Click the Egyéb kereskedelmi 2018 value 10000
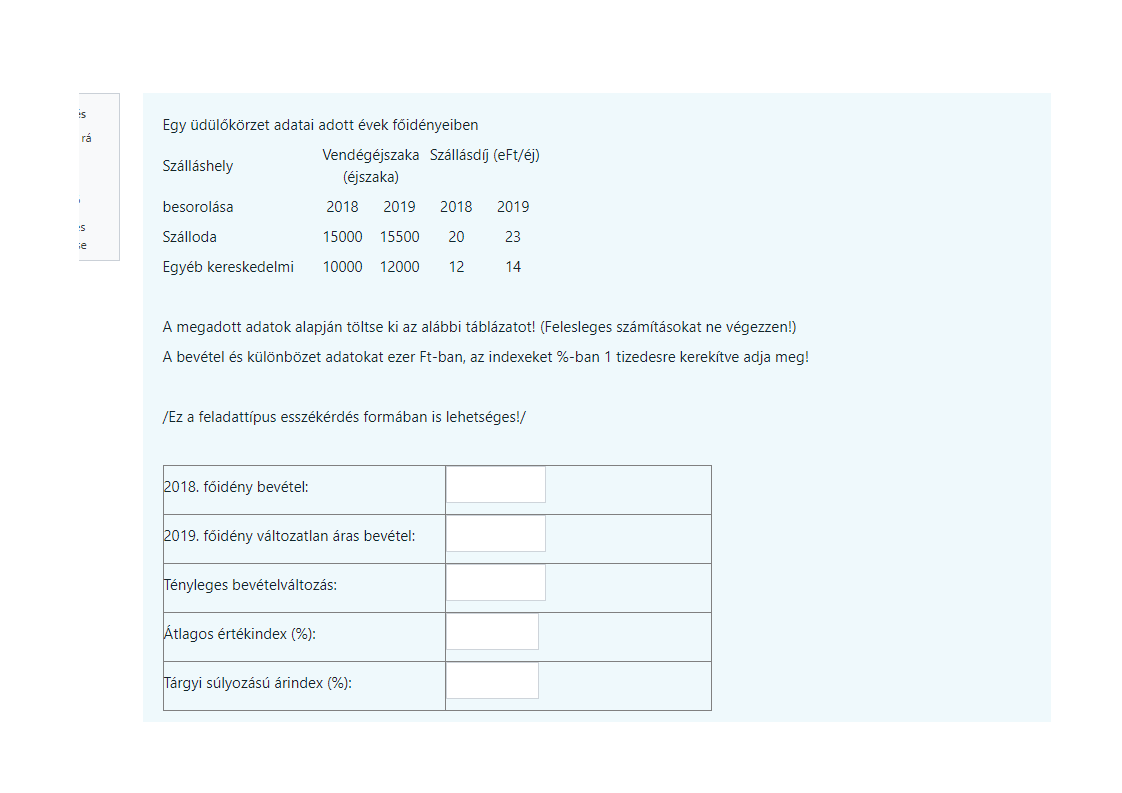1122x793 pixels. tap(342, 267)
